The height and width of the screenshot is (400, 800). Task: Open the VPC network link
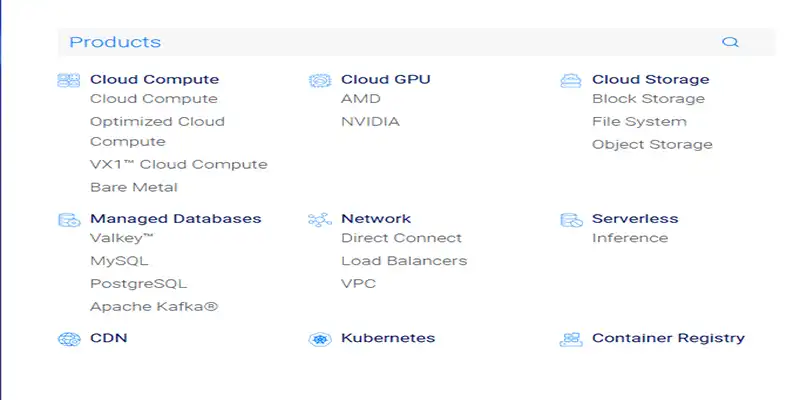(359, 284)
